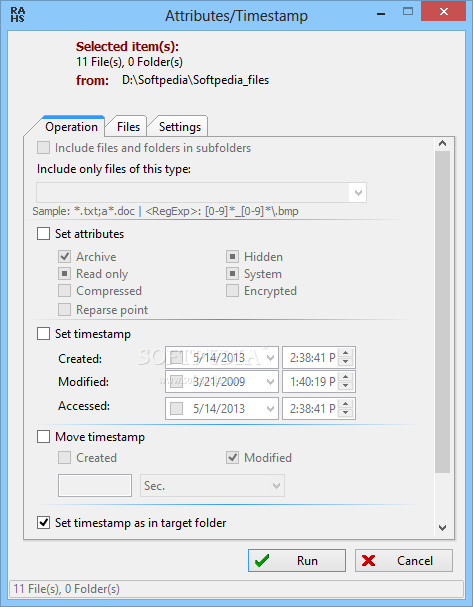The image size is (473, 607).
Task: Open the Modified date picker dropdown
Action: (270, 382)
